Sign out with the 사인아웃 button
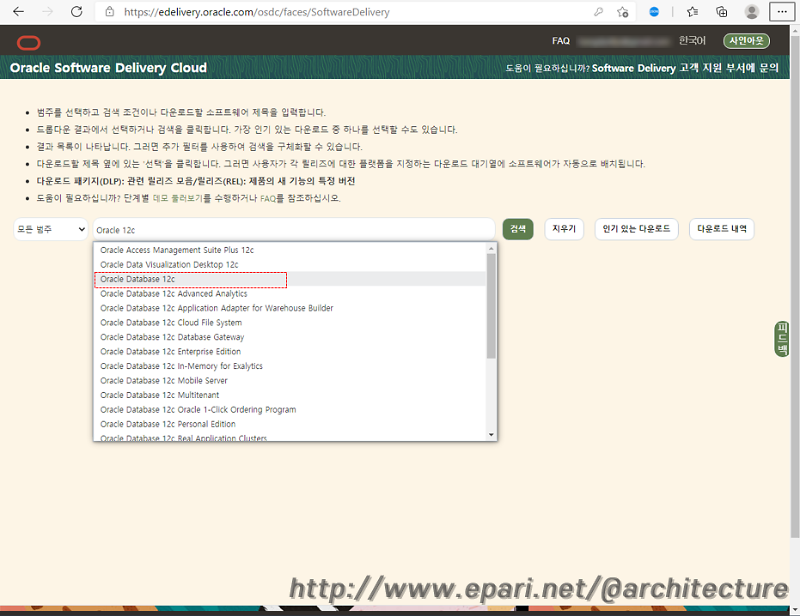This screenshot has width=800, height=616. [746, 41]
